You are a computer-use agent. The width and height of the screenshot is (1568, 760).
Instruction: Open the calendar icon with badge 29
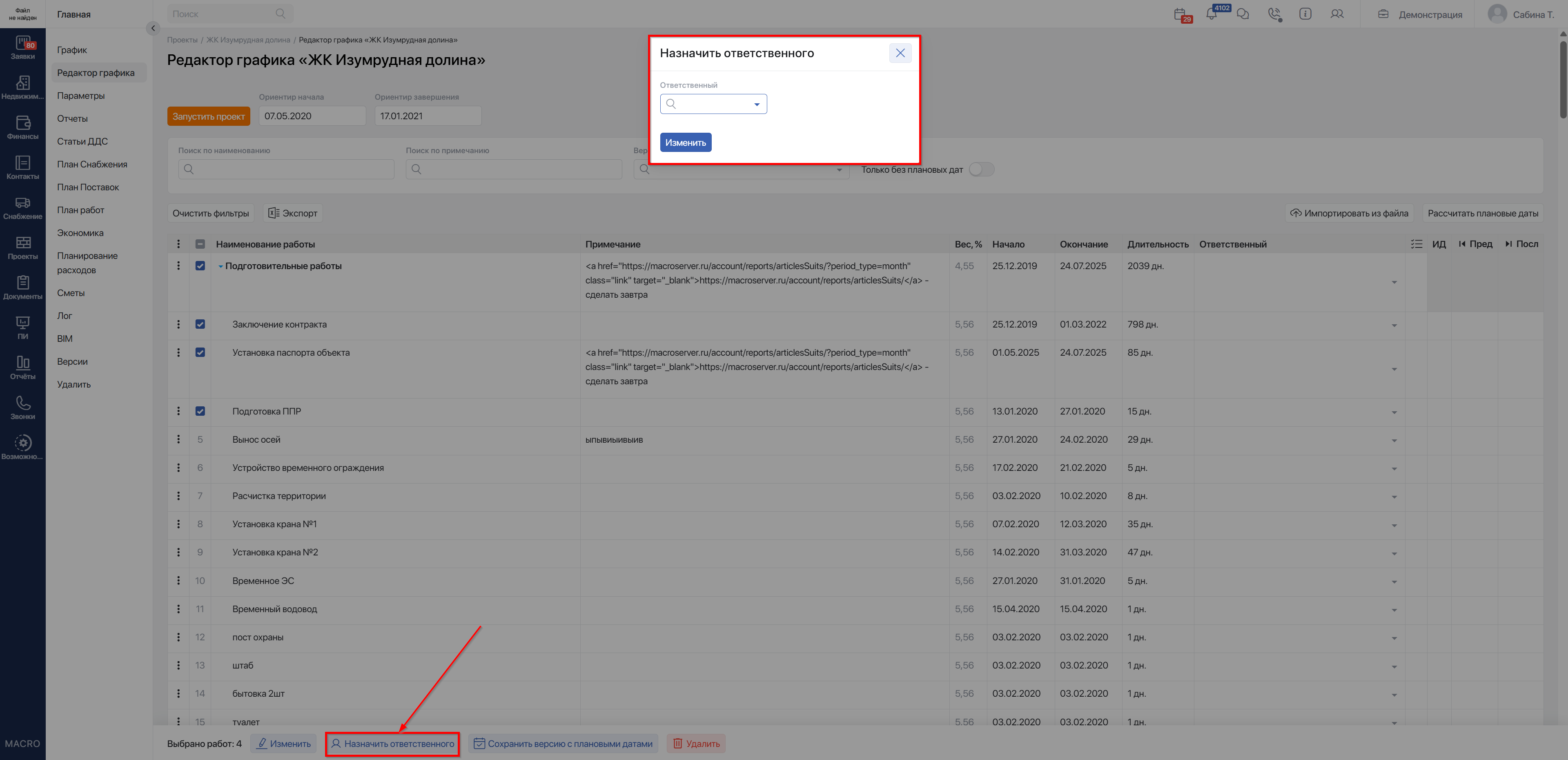point(1180,14)
